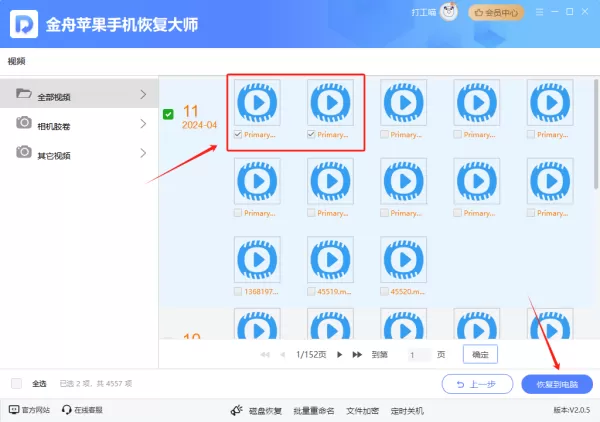
Task: Tick the Primary checkbox directly above 1368197...
Action: click(238, 213)
